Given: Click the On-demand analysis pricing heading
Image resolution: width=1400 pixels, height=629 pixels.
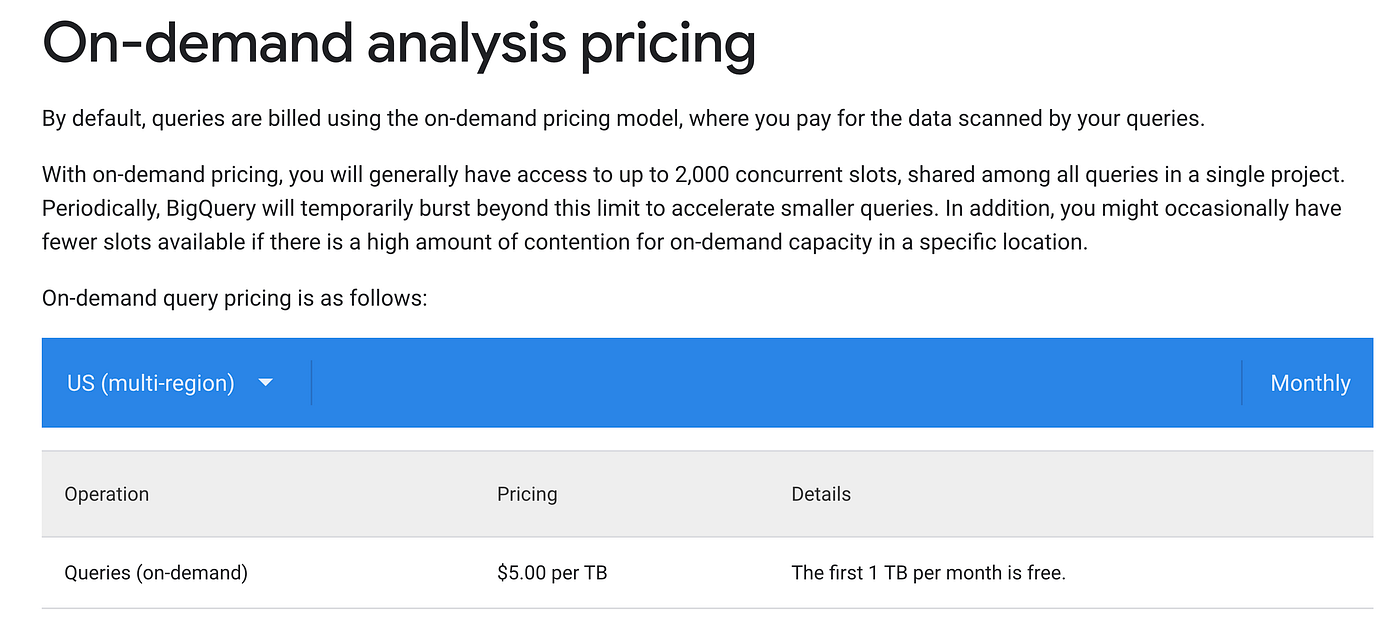Looking at the screenshot, I should point(398,43).
